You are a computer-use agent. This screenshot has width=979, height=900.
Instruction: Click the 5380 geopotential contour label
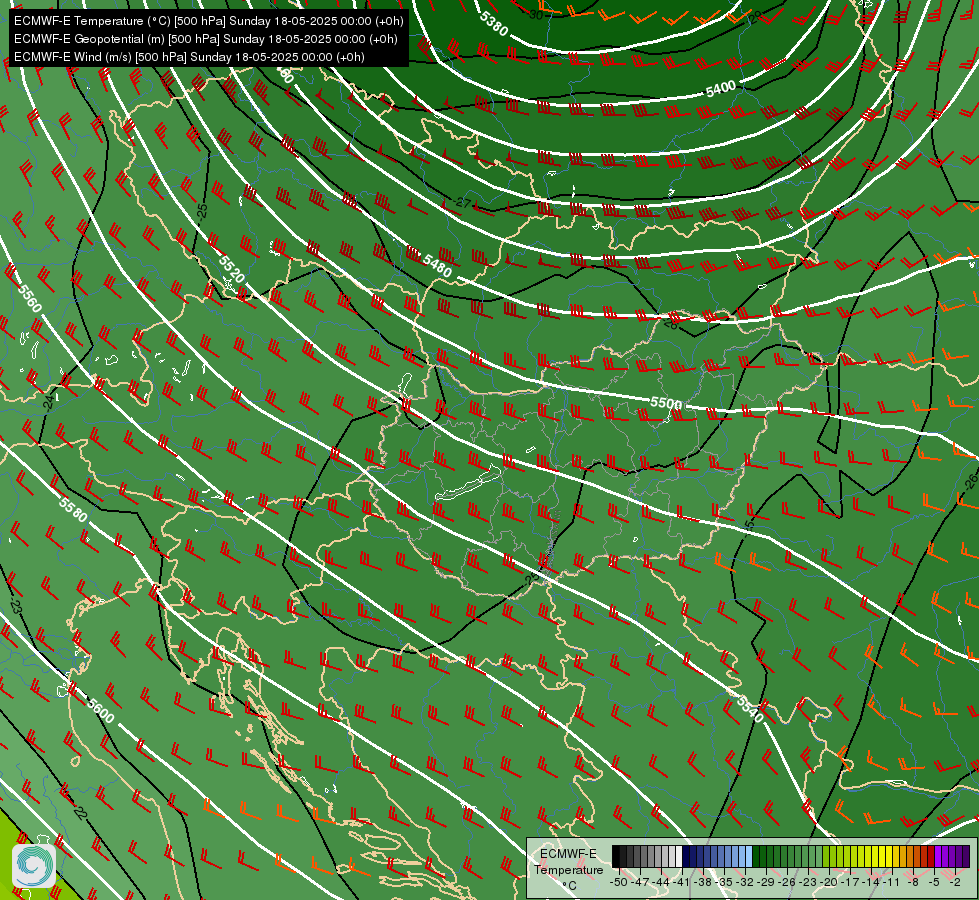pyautogui.click(x=494, y=24)
